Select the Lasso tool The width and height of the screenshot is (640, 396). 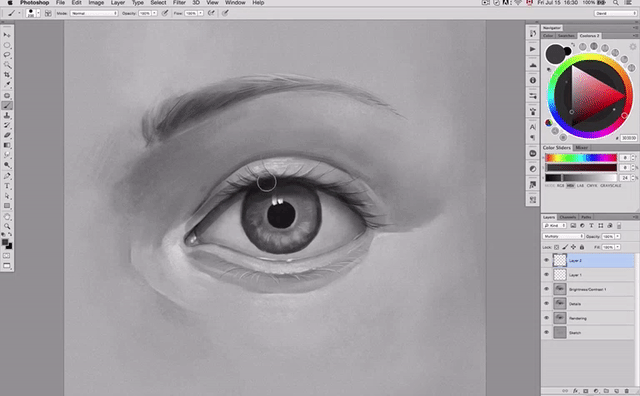[x=7, y=55]
